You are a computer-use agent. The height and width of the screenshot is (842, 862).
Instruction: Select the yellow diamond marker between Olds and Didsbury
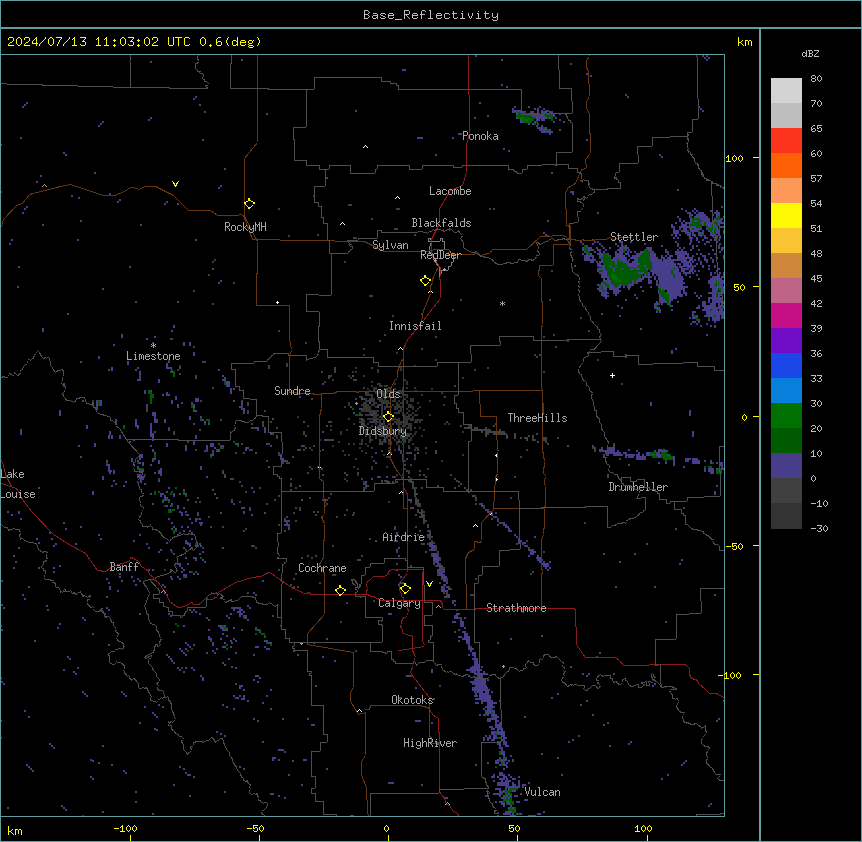click(388, 417)
